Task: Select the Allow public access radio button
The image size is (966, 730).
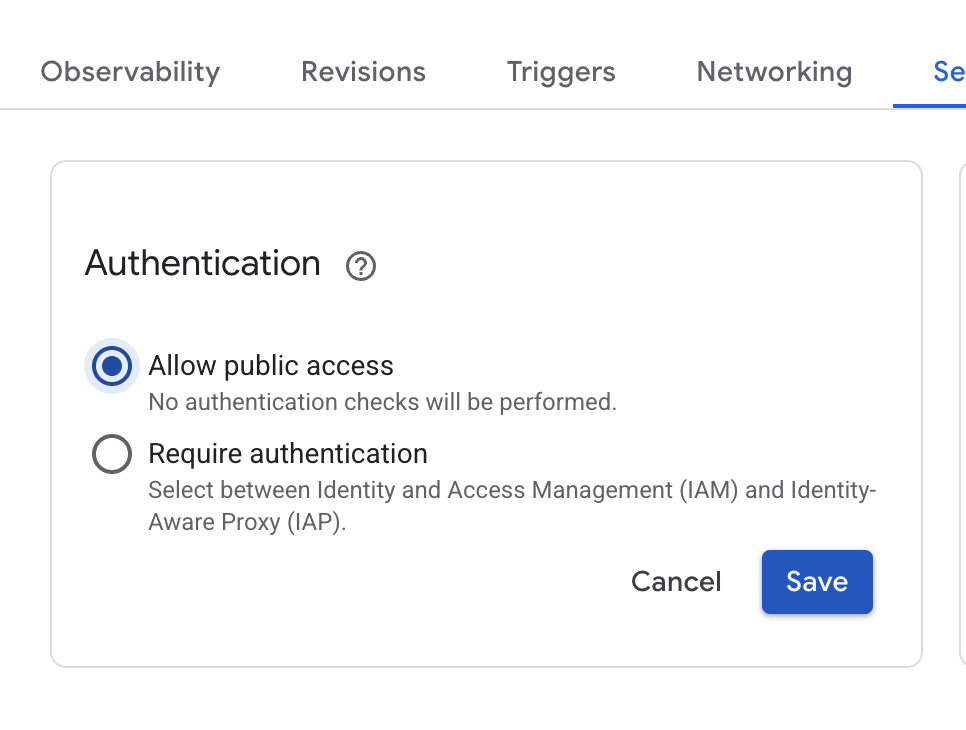Action: pyautogui.click(x=112, y=366)
